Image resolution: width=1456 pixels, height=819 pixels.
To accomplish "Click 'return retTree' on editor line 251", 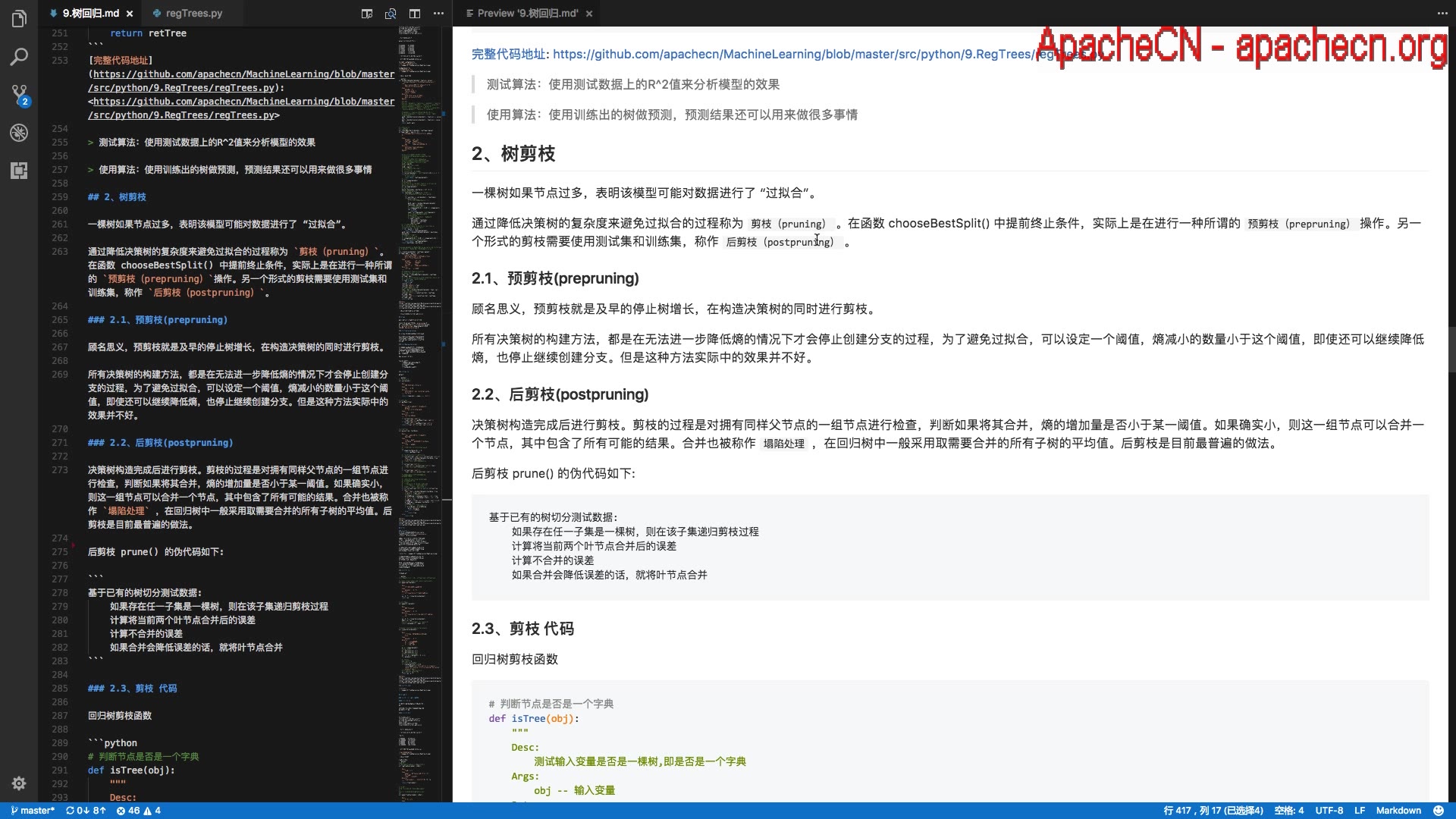I will [x=148, y=33].
